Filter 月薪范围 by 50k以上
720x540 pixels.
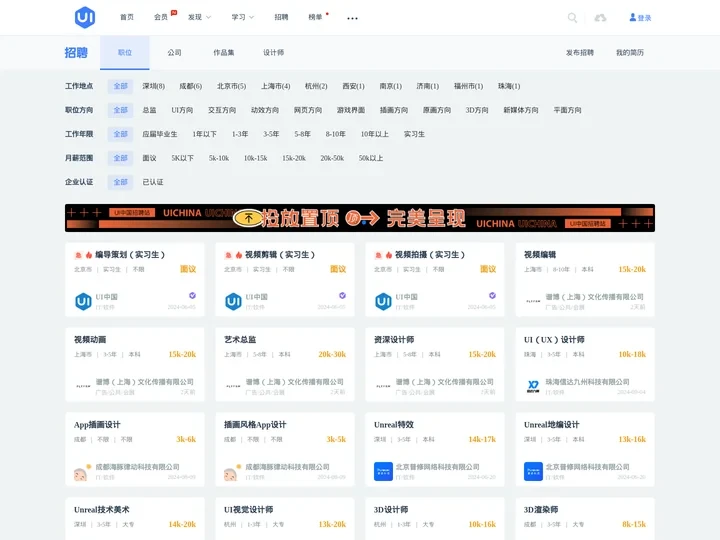(x=371, y=158)
